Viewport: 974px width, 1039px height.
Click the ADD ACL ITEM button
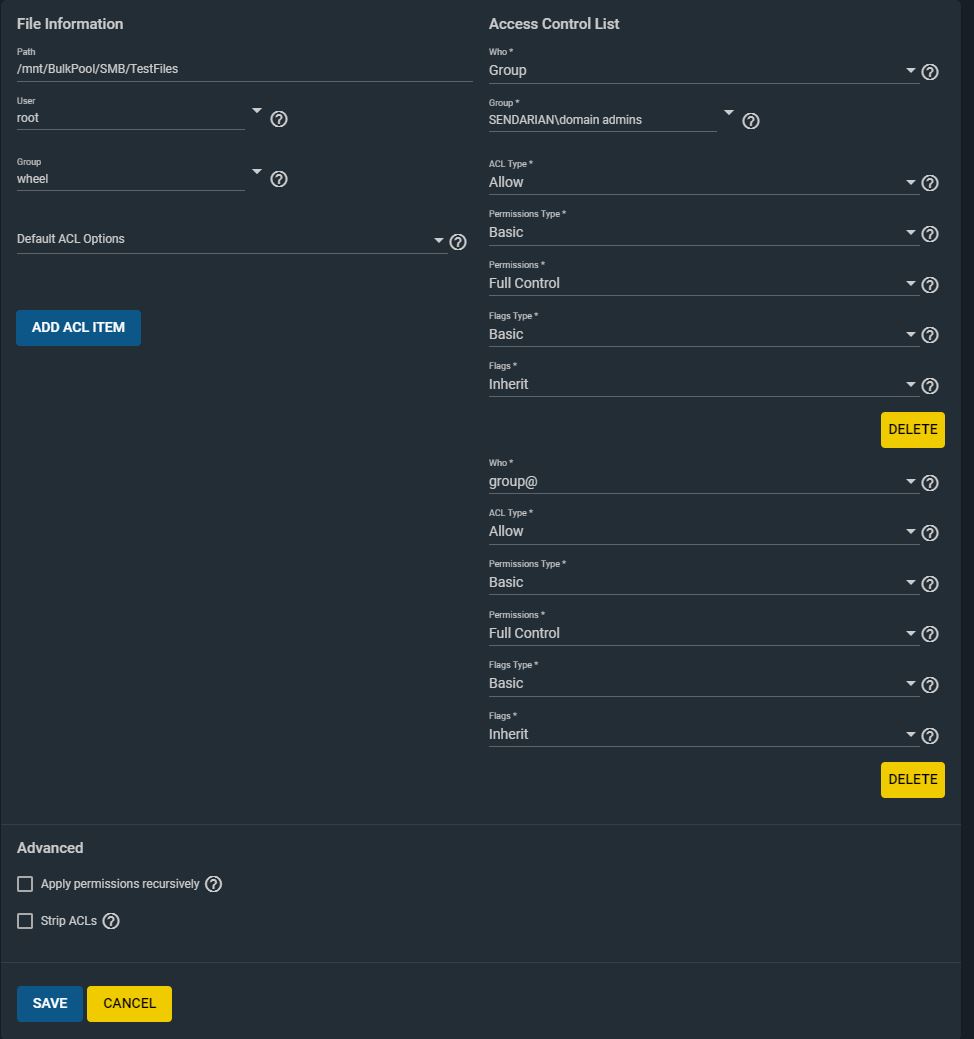pyautogui.click(x=78, y=327)
